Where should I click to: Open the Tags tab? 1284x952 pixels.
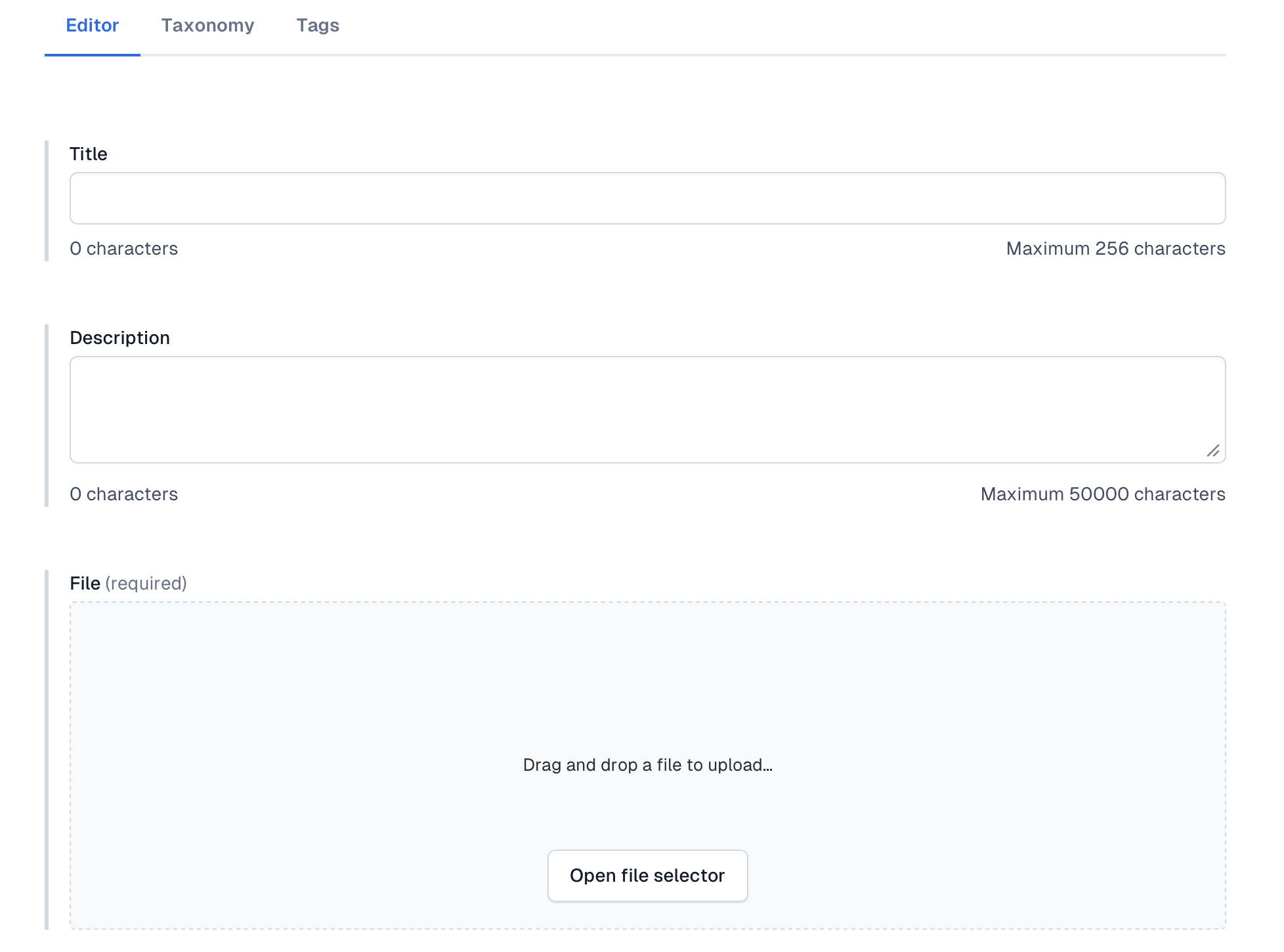(x=318, y=26)
